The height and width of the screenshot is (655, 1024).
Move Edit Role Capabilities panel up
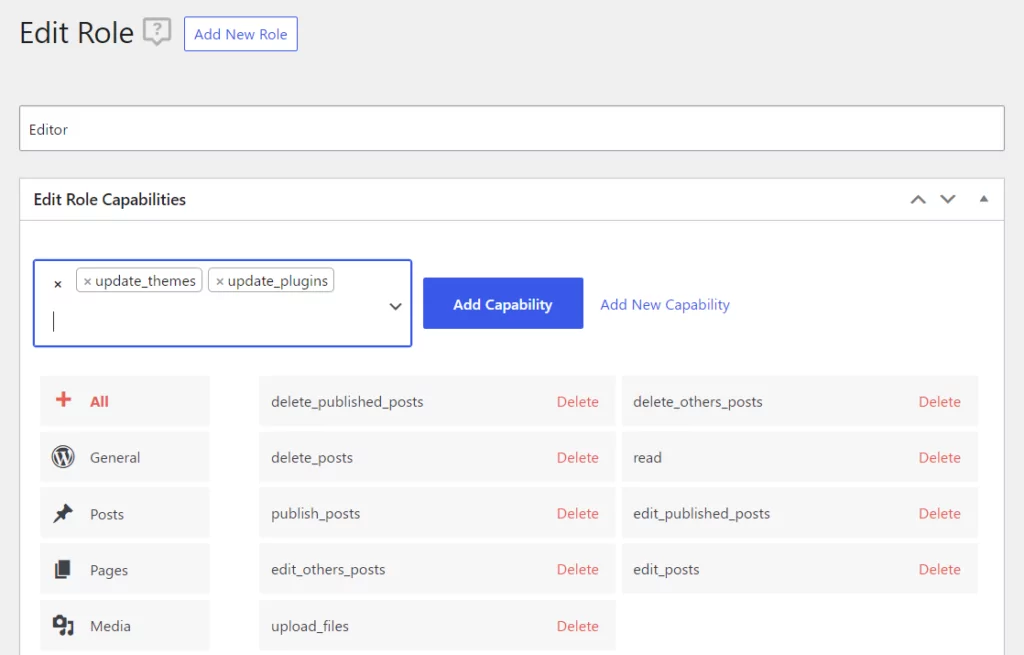coord(918,199)
